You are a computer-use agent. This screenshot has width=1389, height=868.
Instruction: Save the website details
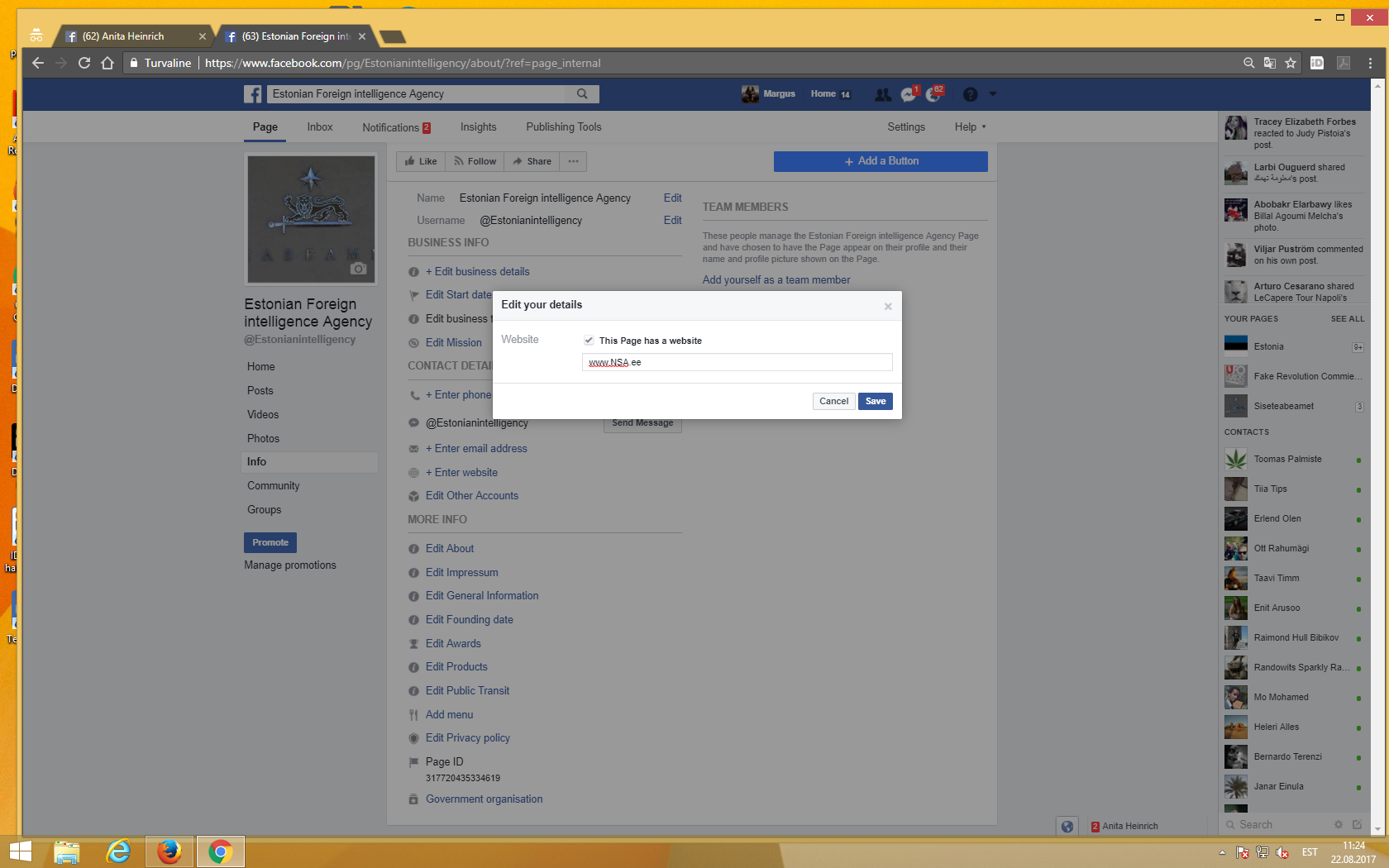click(x=875, y=401)
